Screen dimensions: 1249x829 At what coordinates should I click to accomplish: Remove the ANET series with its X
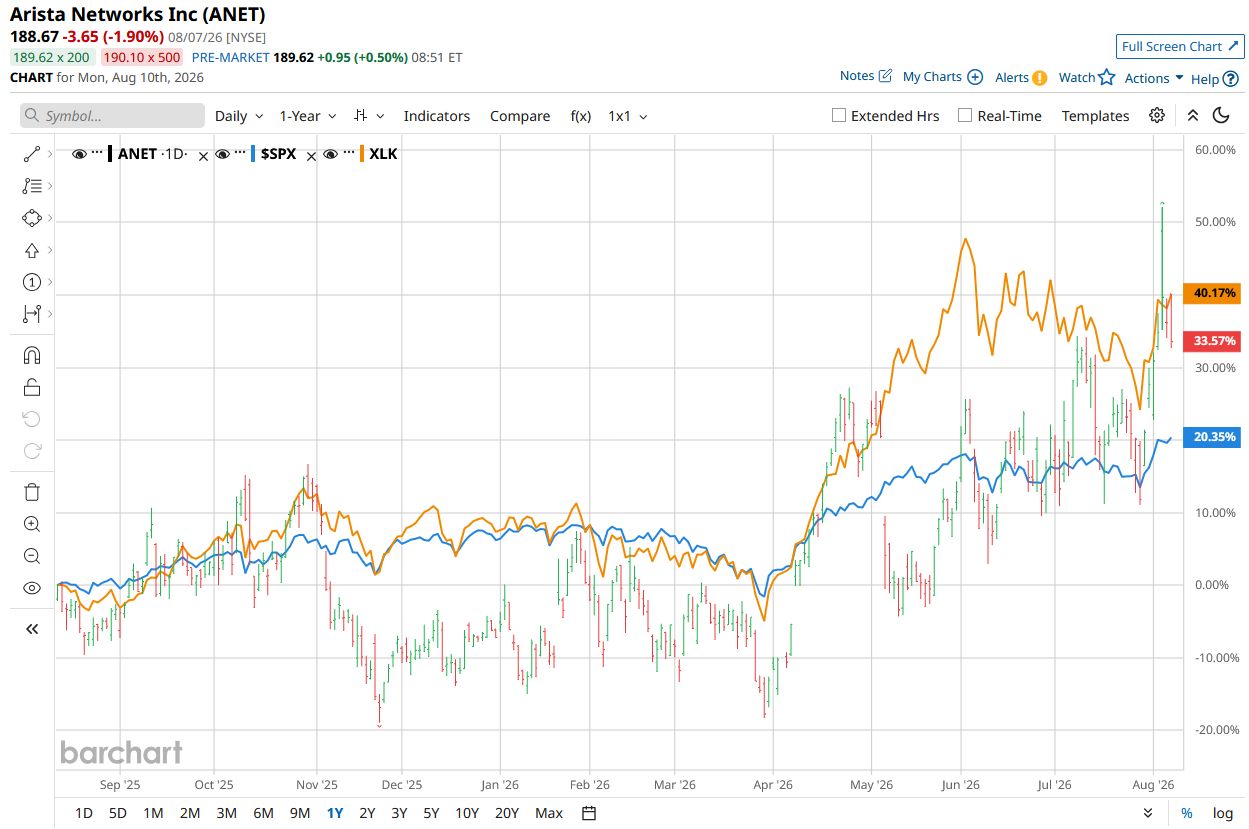click(x=202, y=155)
